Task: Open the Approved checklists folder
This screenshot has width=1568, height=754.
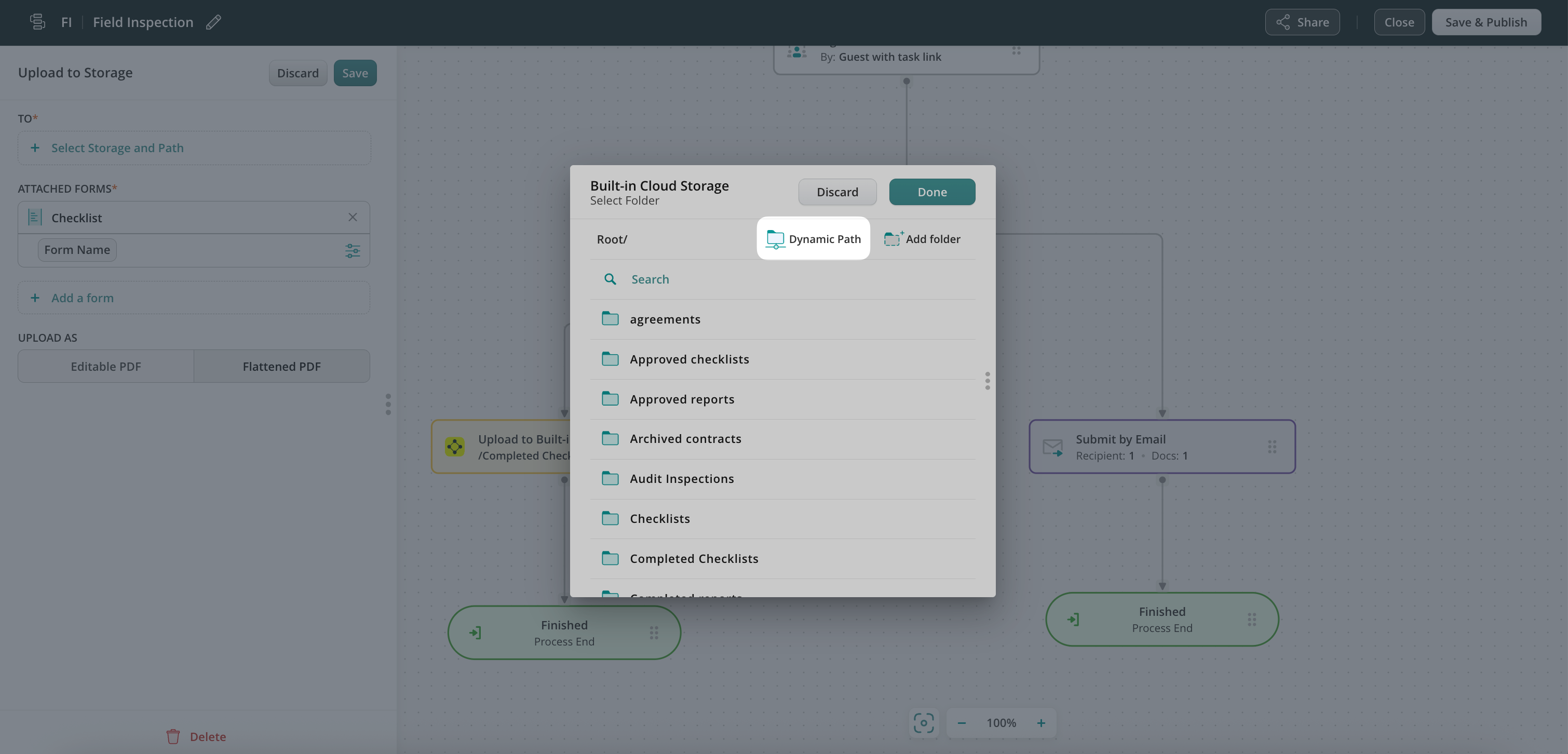Action: click(689, 359)
